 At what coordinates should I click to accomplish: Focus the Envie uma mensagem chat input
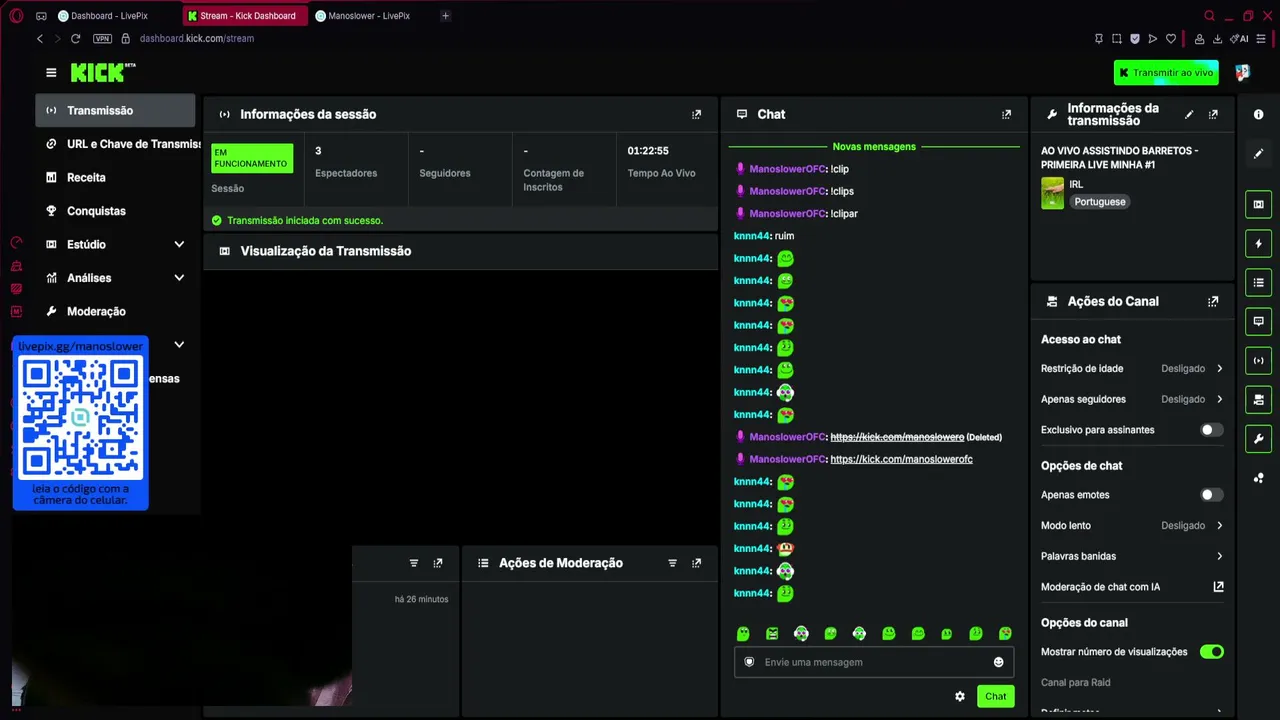click(x=873, y=662)
